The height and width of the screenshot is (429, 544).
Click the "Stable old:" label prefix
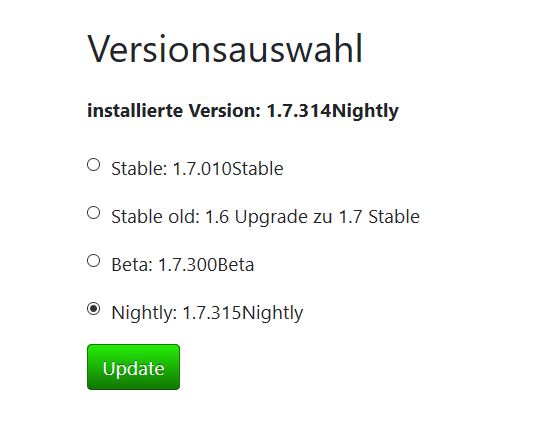[x=155, y=217]
